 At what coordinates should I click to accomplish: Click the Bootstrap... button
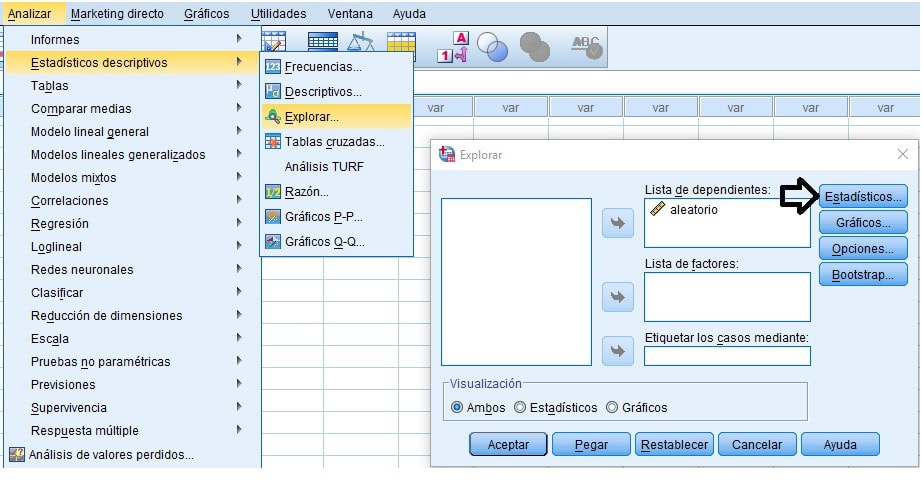coord(863,275)
